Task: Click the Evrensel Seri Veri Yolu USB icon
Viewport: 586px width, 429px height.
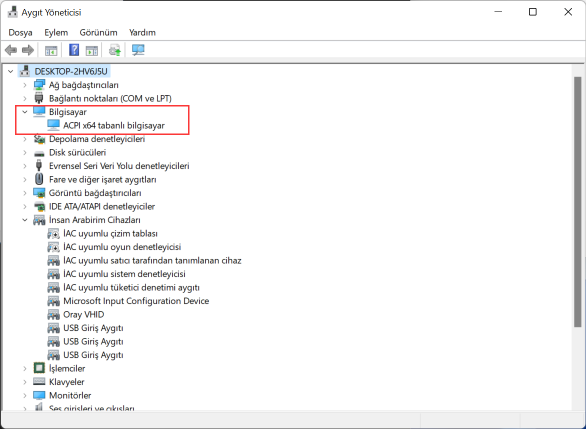Action: click(x=38, y=166)
